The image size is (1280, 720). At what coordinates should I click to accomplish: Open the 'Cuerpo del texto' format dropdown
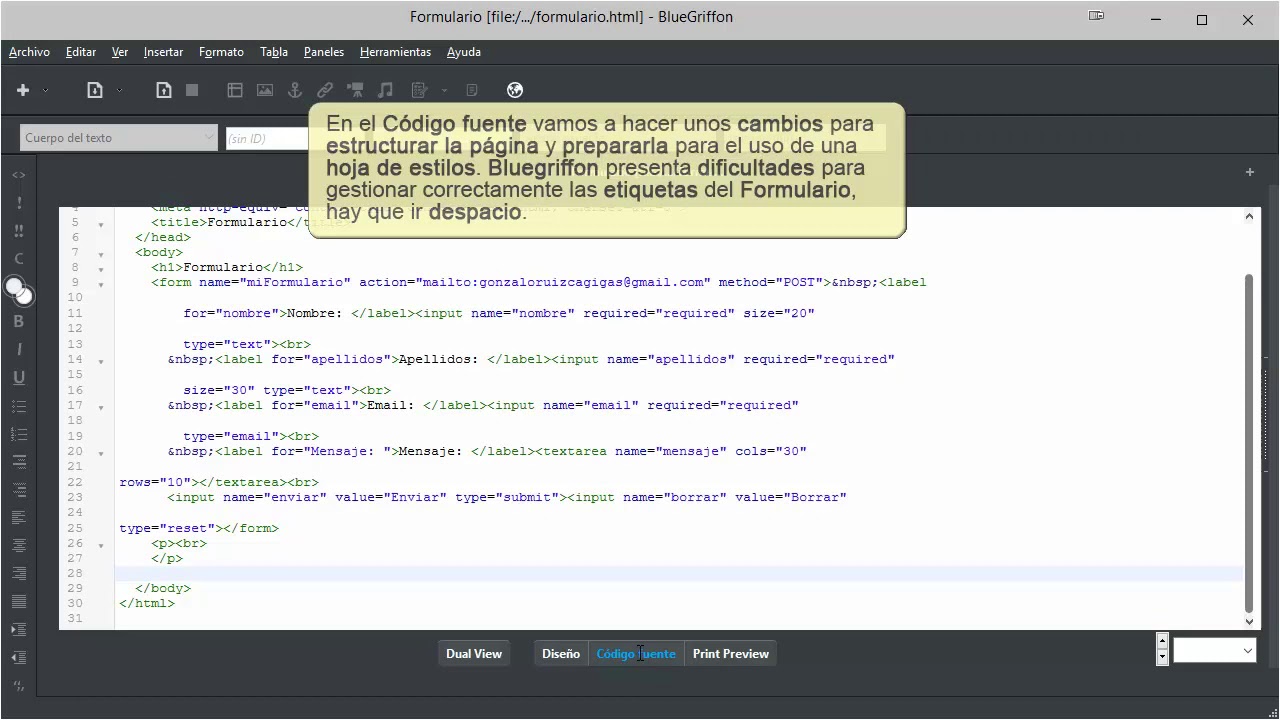coord(118,138)
